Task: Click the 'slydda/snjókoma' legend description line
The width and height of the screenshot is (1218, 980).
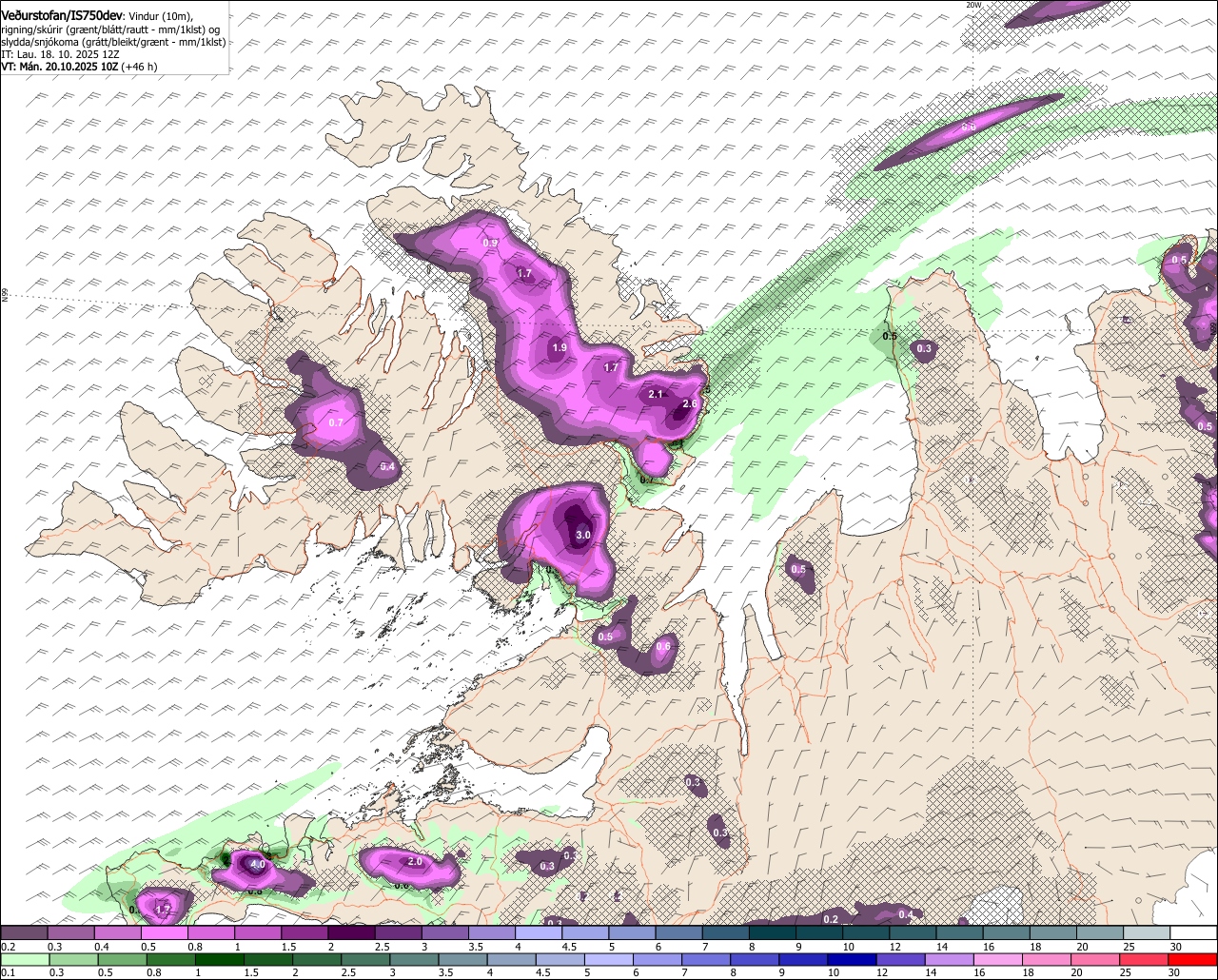Action: (113, 42)
